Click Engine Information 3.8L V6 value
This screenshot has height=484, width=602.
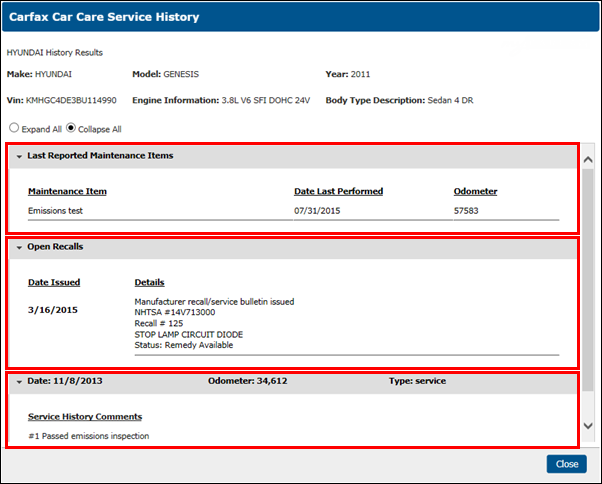click(266, 100)
